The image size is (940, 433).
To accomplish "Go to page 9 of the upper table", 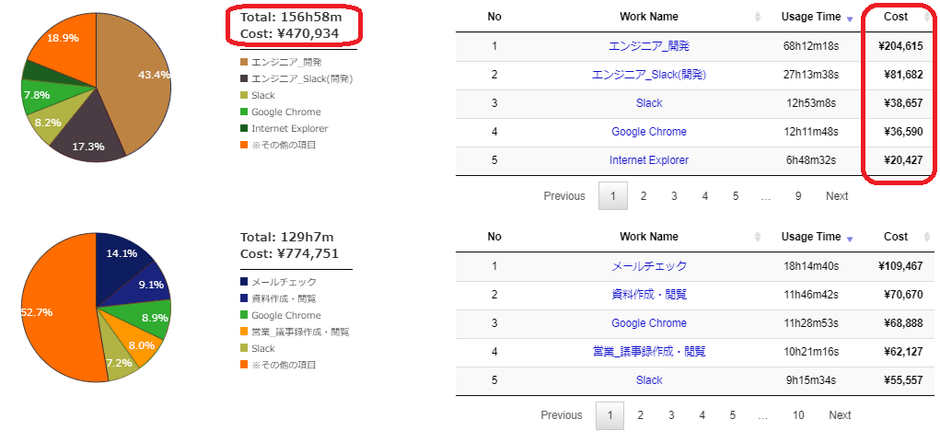I will pyautogui.click(x=797, y=196).
